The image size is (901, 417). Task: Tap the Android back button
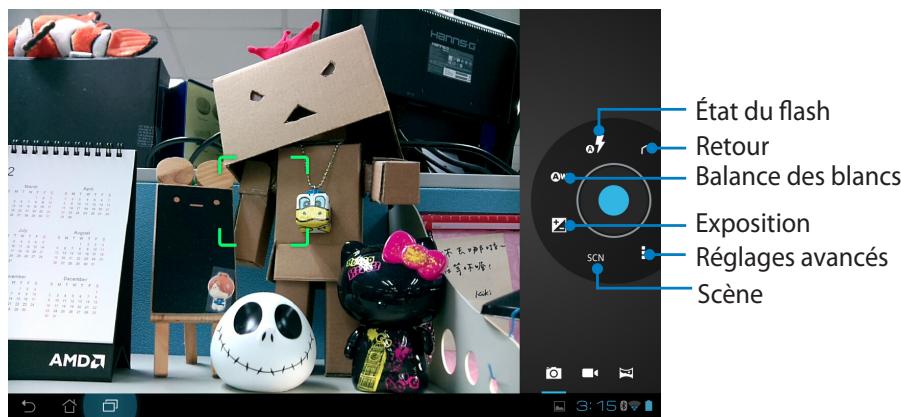pos(28,406)
